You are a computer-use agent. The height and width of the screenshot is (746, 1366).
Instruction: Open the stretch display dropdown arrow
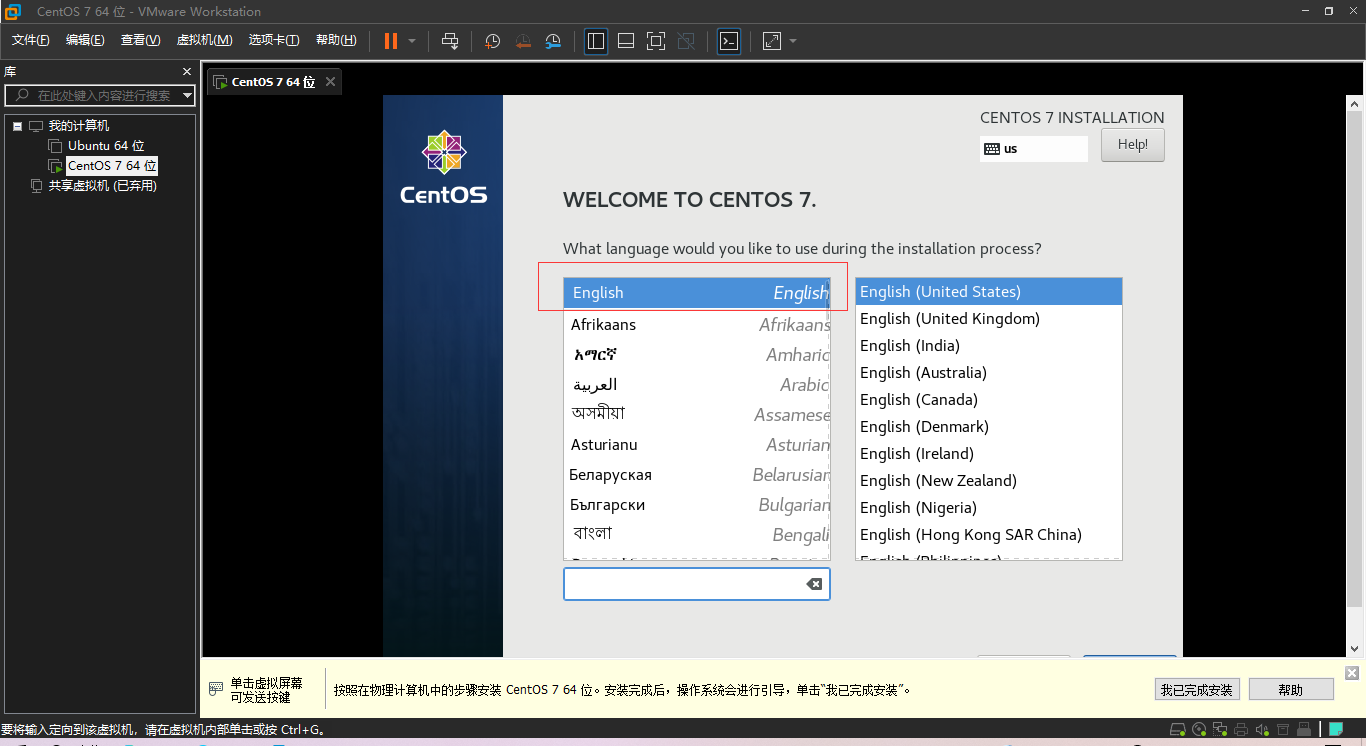[x=793, y=41]
